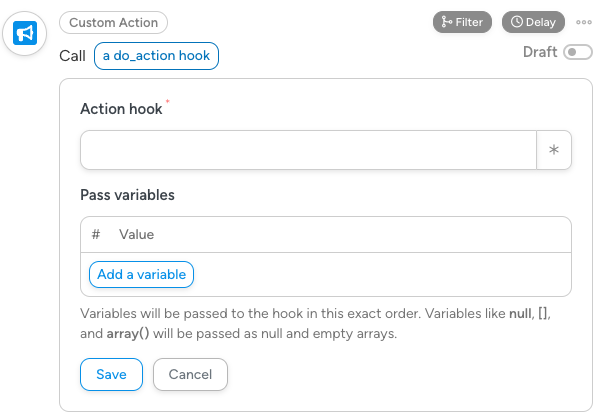603x420 pixels.
Task: Click the blue megaphone action icon
Action: 25,35
